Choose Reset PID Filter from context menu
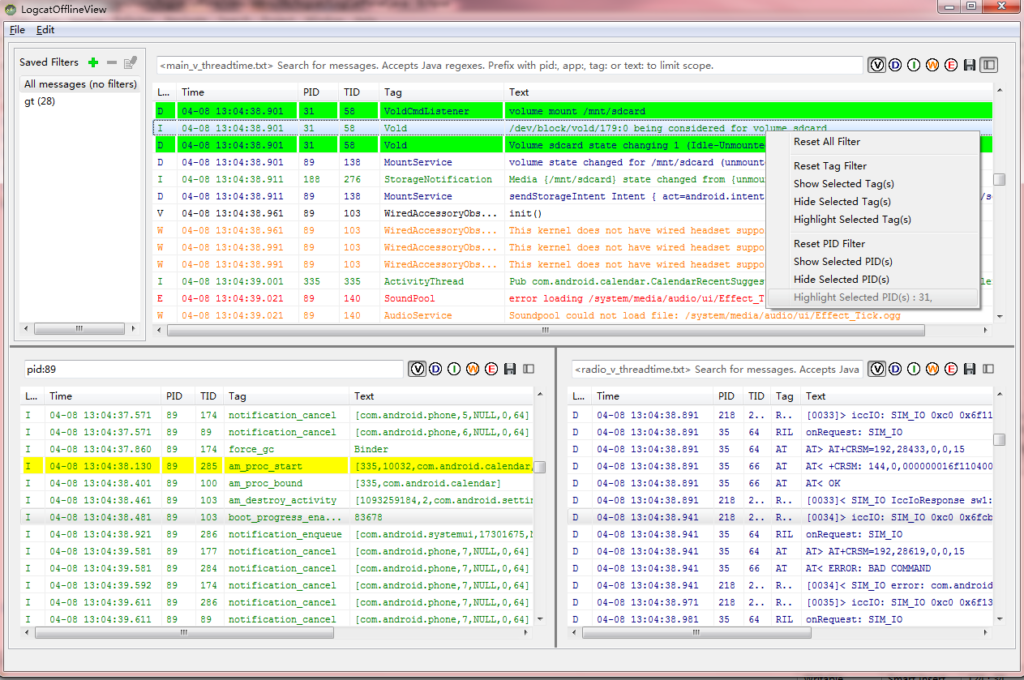Viewport: 1024px width, 680px height. coord(872,244)
